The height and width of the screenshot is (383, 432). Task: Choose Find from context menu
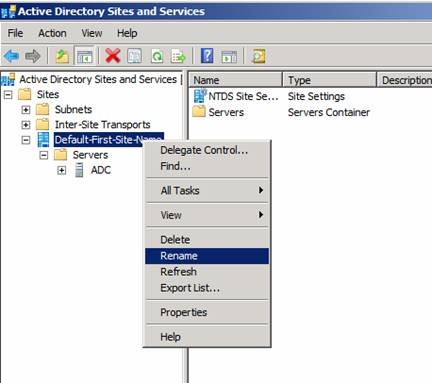pyautogui.click(x=207, y=166)
